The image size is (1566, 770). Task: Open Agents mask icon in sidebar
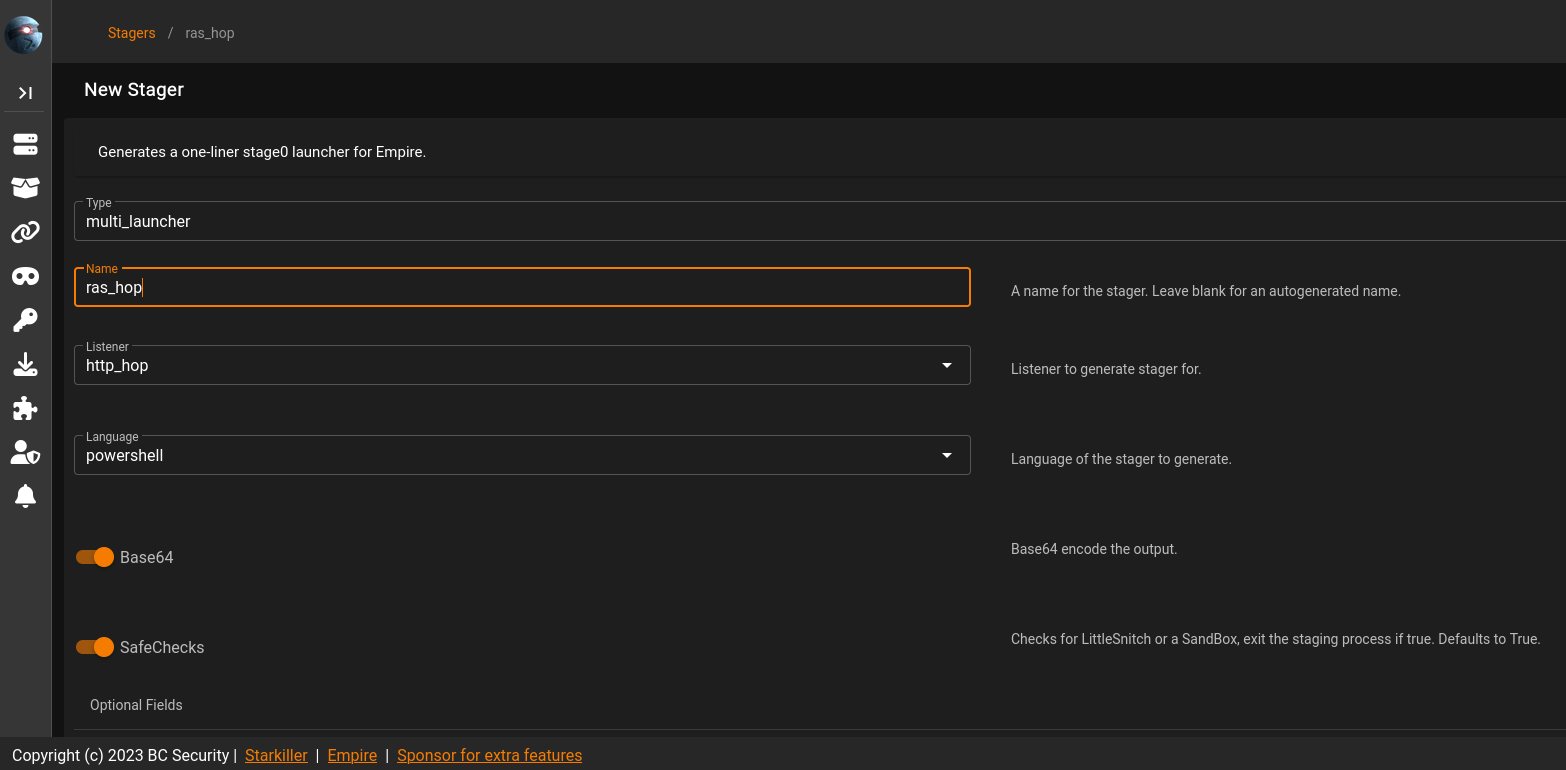pyautogui.click(x=25, y=276)
